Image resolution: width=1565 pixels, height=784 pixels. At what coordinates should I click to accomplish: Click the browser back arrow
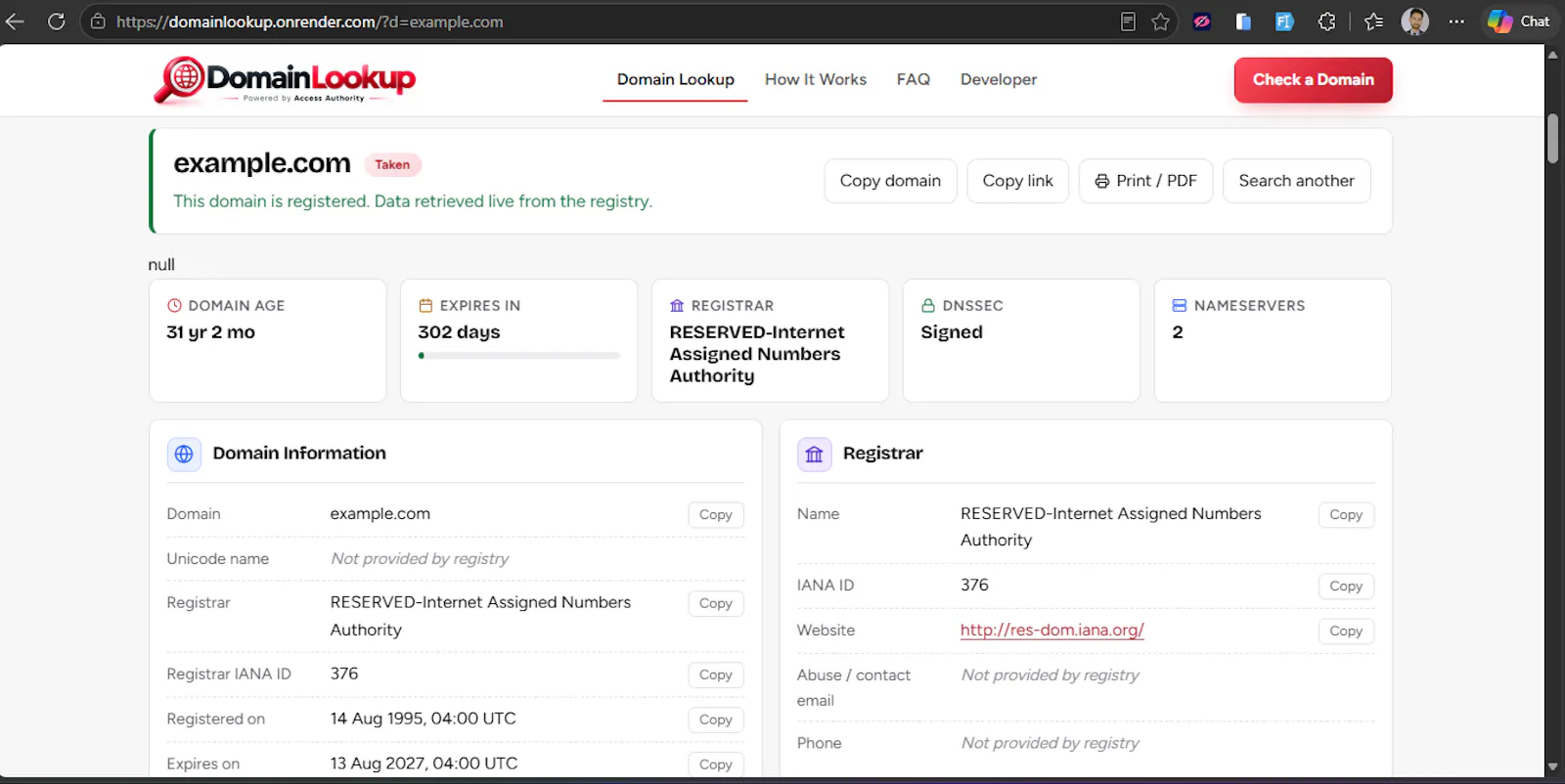pos(16,22)
